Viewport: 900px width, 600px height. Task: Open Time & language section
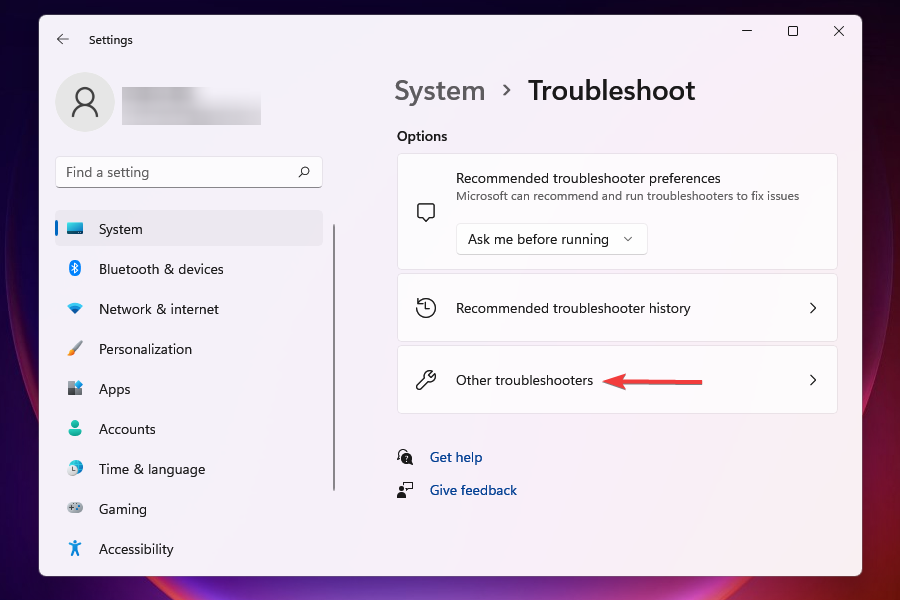pyautogui.click(x=151, y=469)
